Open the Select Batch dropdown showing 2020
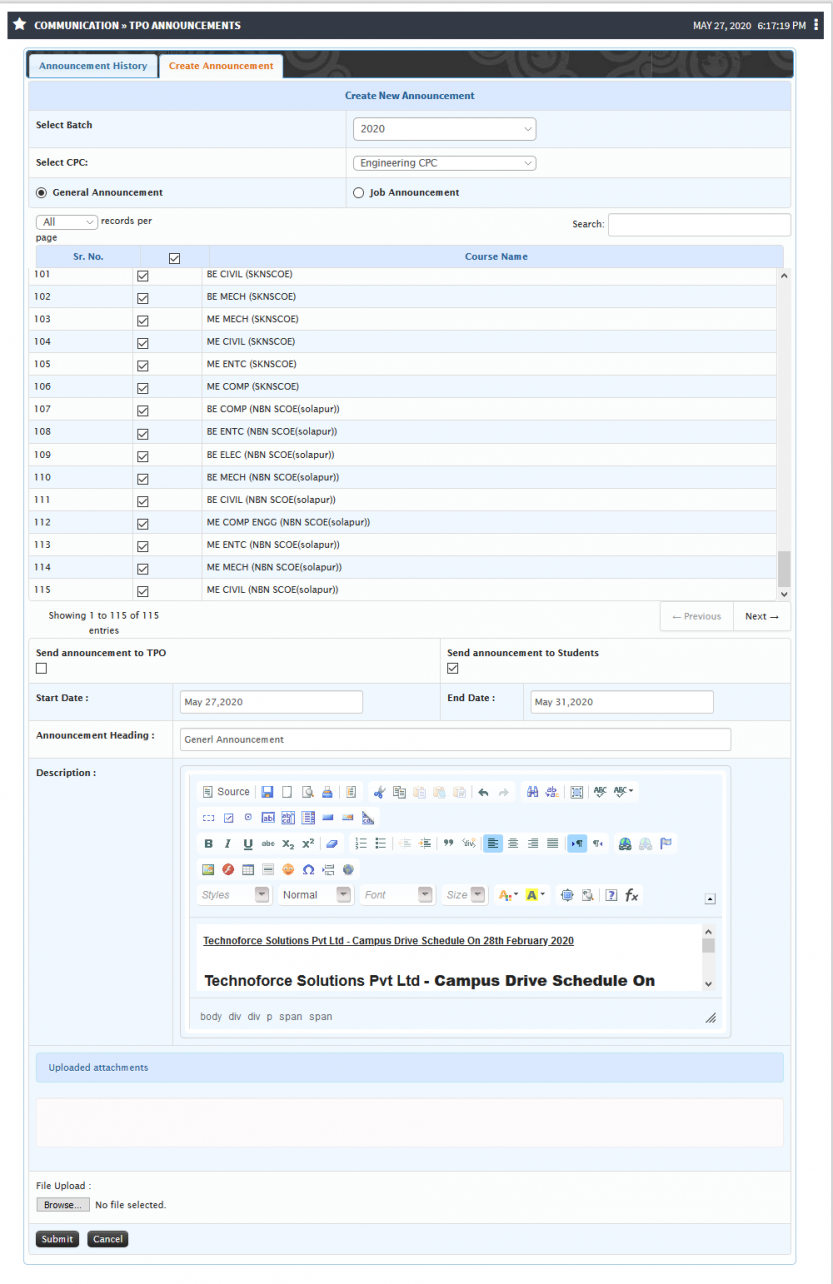This screenshot has width=833, height=1284. point(444,129)
